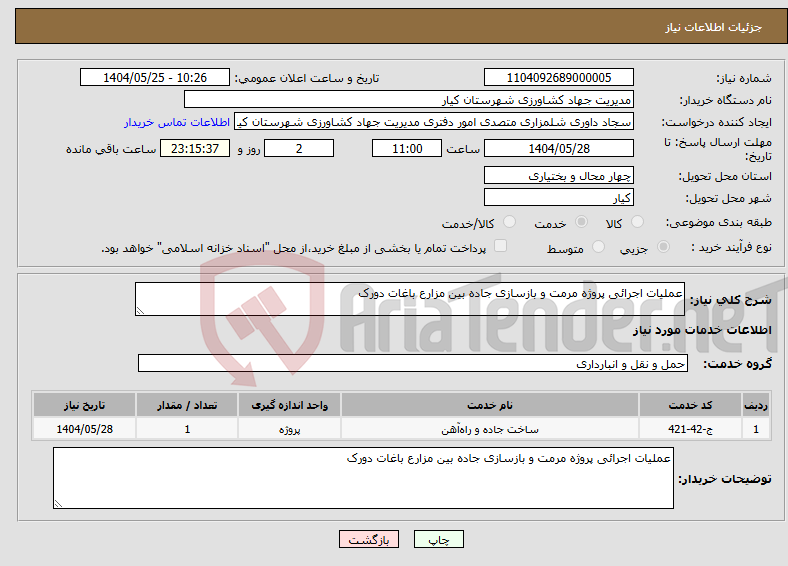This screenshot has height=566, width=788.
Task: Select the کالا/خدمت radio button
Action: (510, 222)
